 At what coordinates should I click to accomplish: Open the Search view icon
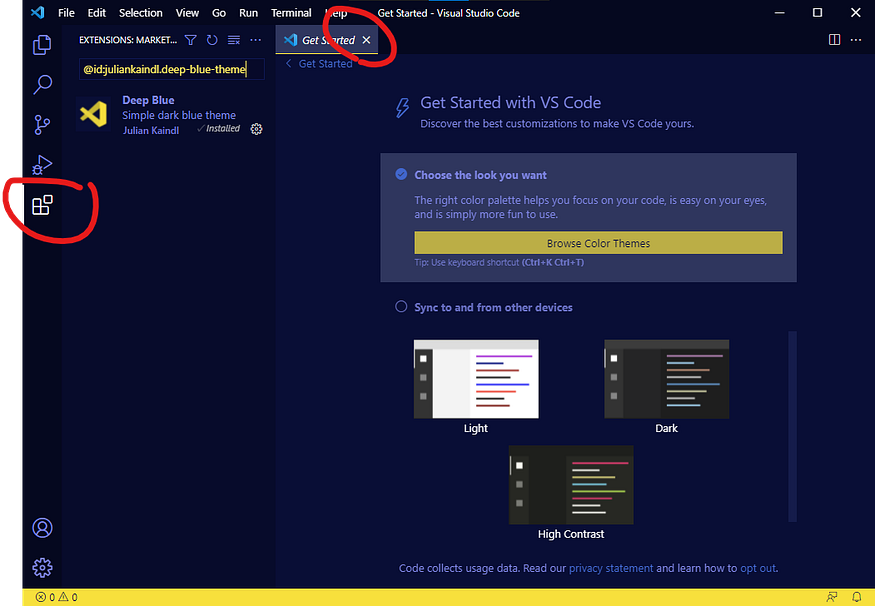click(42, 85)
